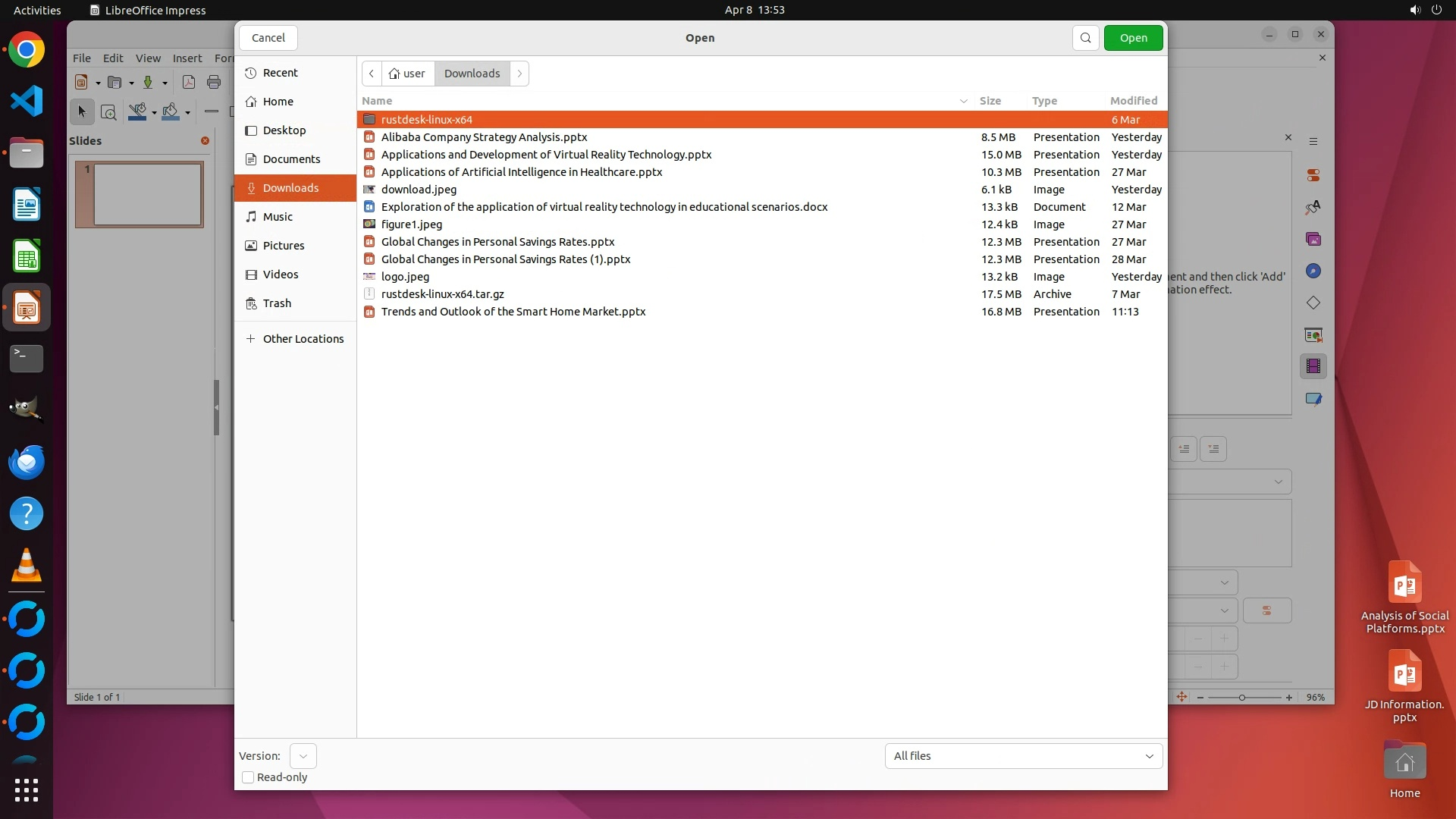1456x819 pixels.
Task: Click the back arrow in path bar
Action: point(372,74)
